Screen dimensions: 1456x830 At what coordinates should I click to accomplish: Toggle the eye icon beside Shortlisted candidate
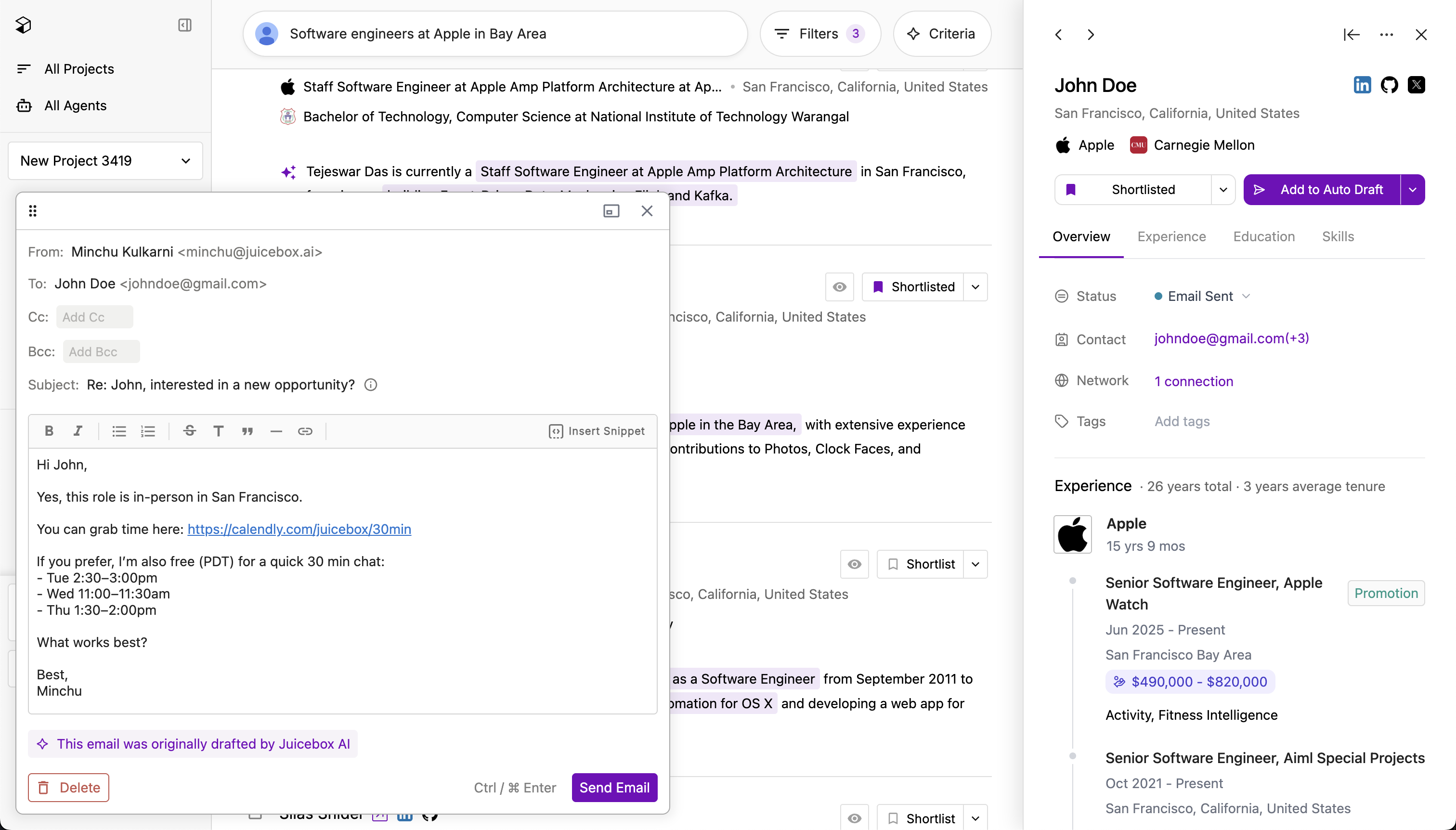[x=839, y=287]
